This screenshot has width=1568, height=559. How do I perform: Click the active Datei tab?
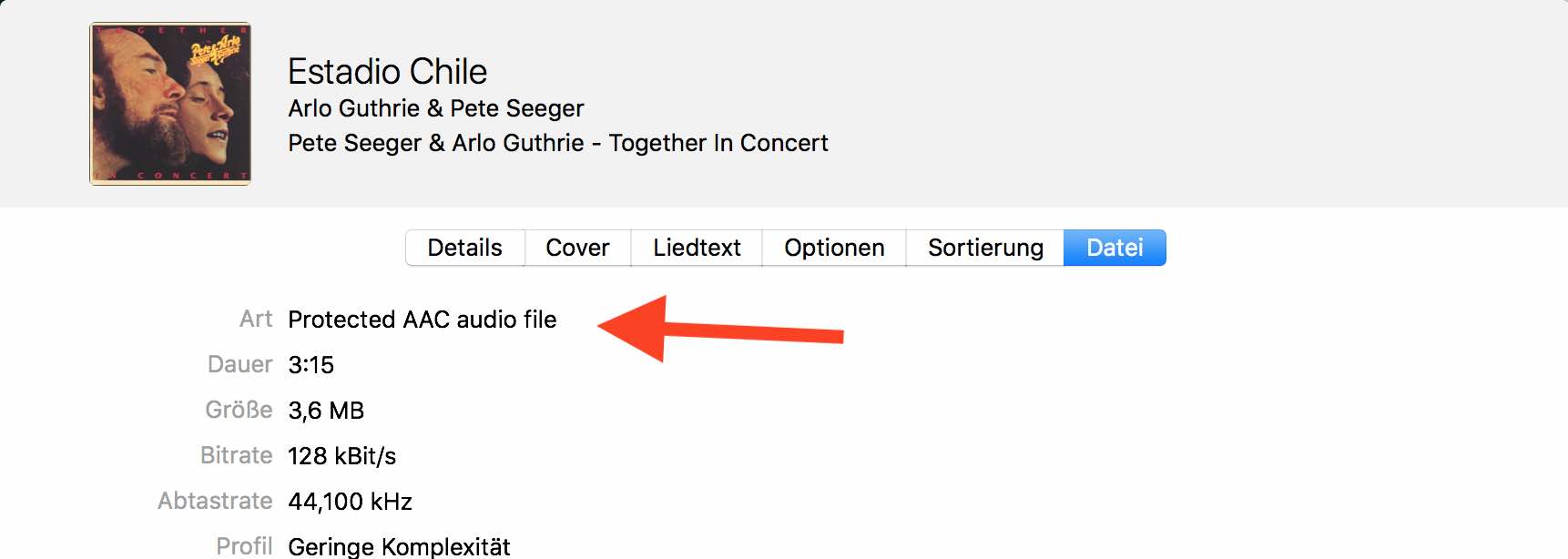[x=1115, y=248]
